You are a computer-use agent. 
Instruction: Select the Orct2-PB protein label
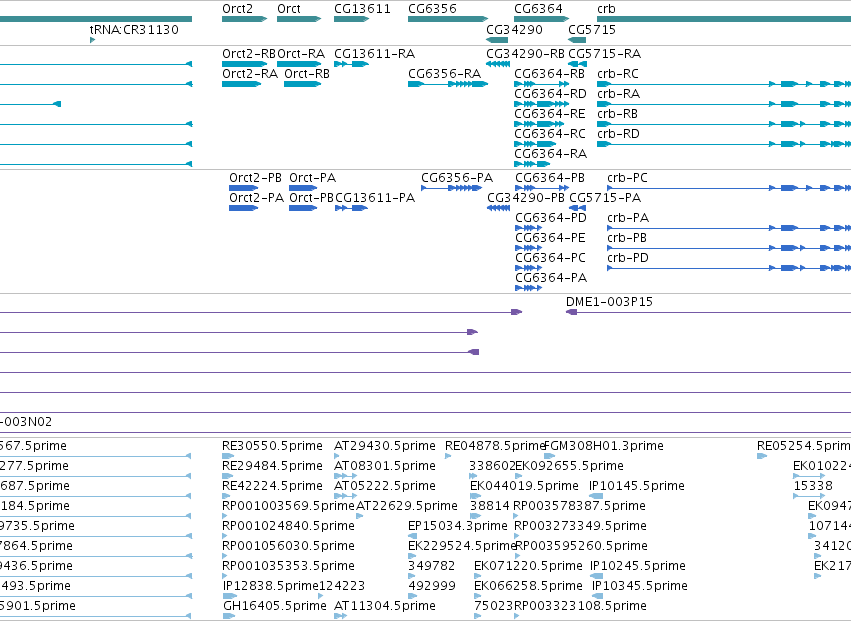[x=255, y=178]
